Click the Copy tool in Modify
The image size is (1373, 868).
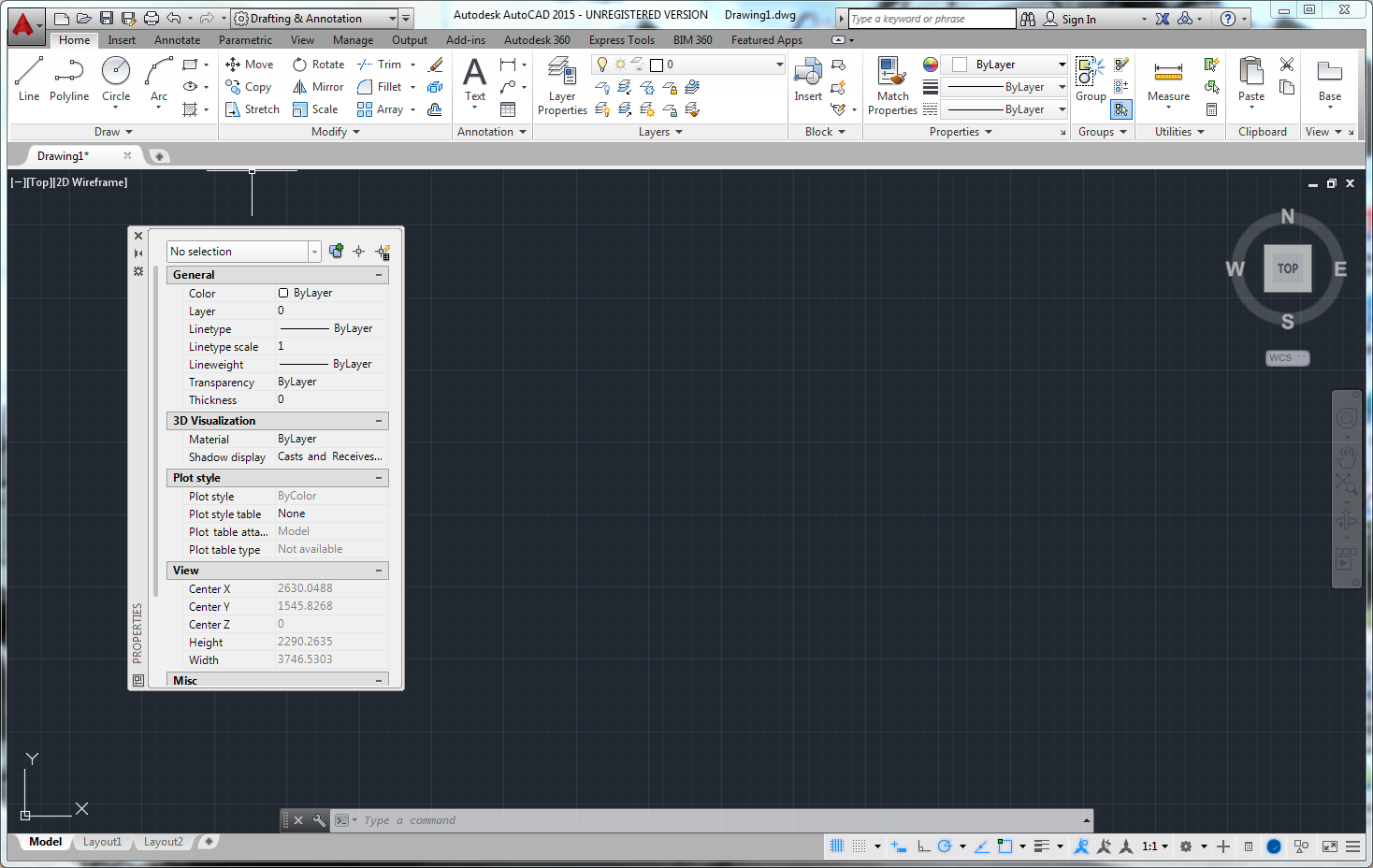coord(249,87)
